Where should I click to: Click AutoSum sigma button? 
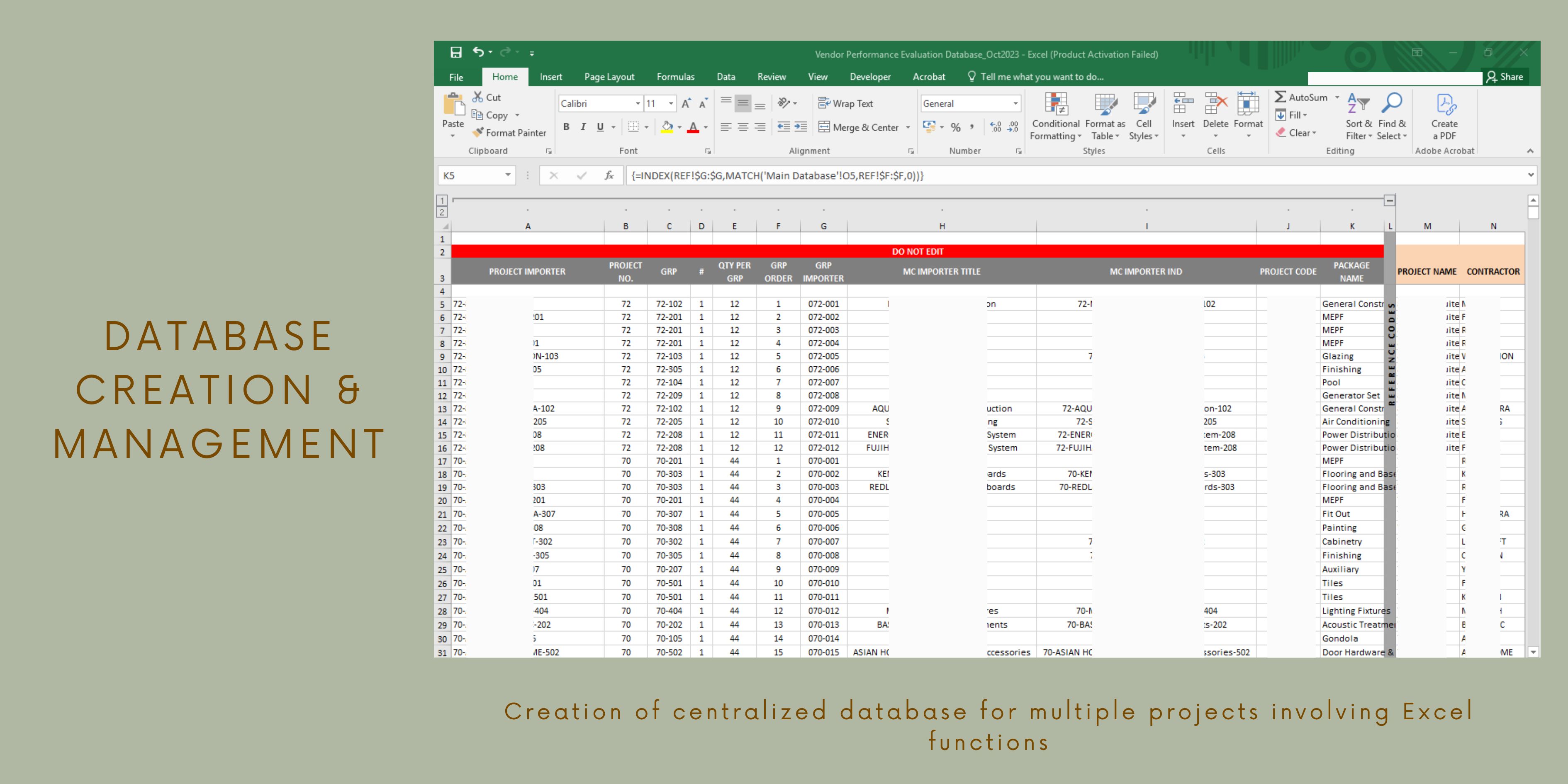[1301, 97]
